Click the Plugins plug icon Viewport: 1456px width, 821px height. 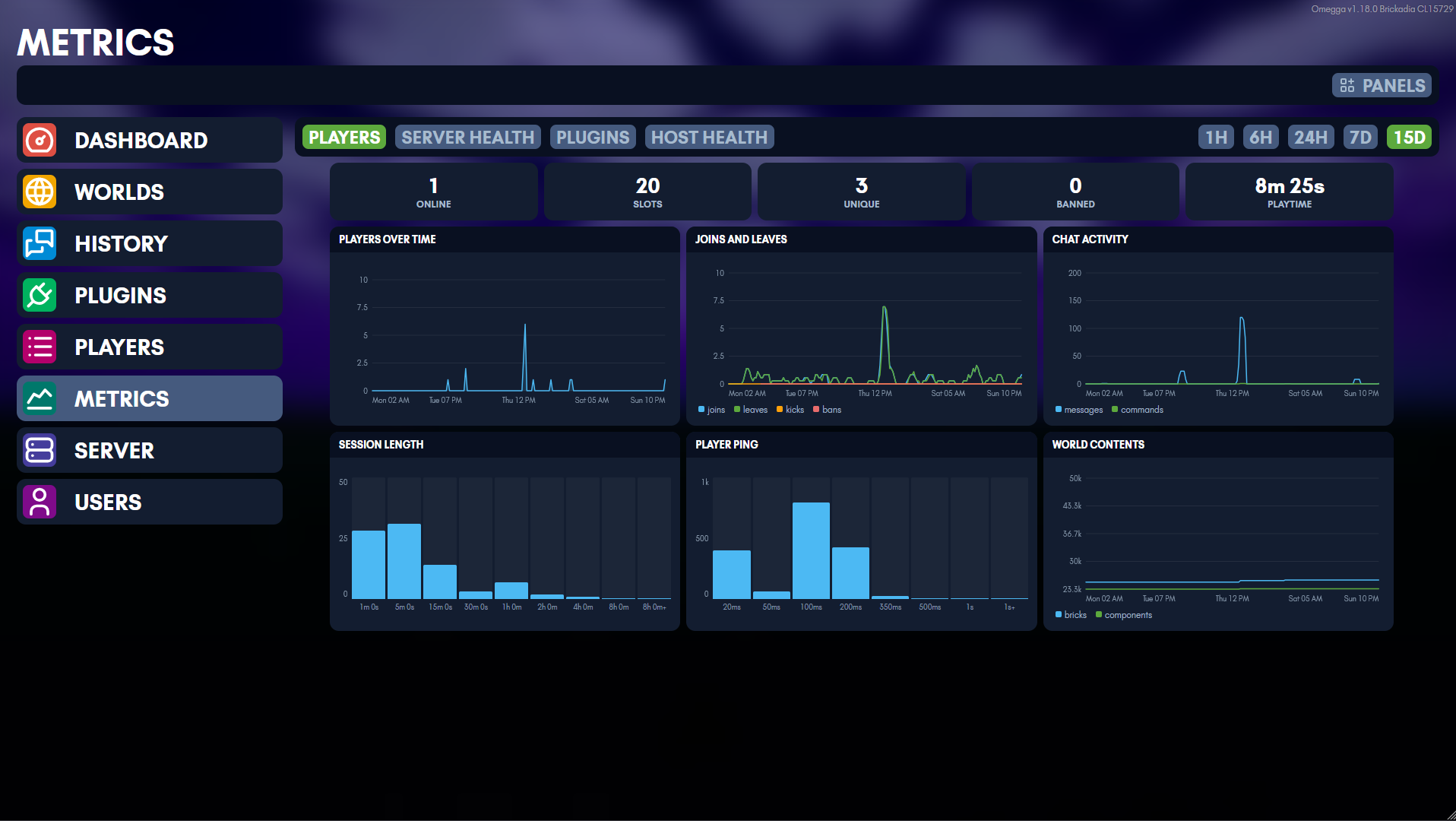40,295
